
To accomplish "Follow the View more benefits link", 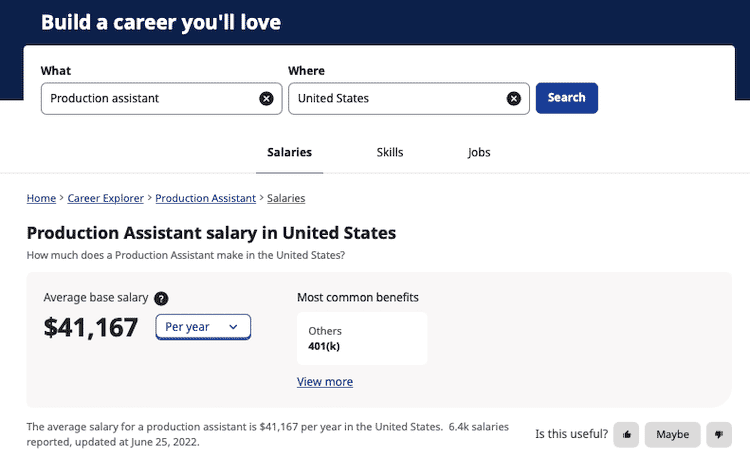I will tap(325, 382).
